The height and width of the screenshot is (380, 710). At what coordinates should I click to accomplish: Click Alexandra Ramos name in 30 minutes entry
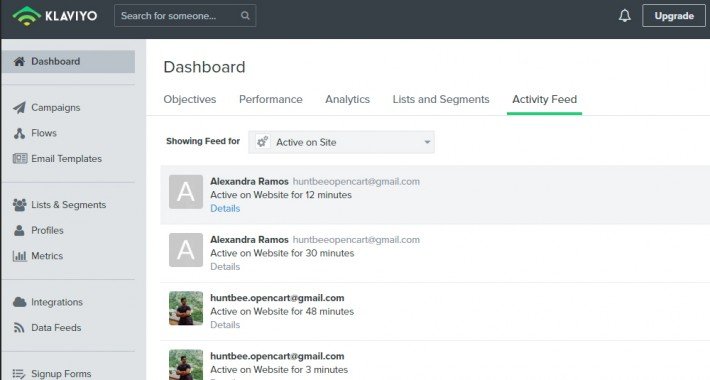pos(249,240)
